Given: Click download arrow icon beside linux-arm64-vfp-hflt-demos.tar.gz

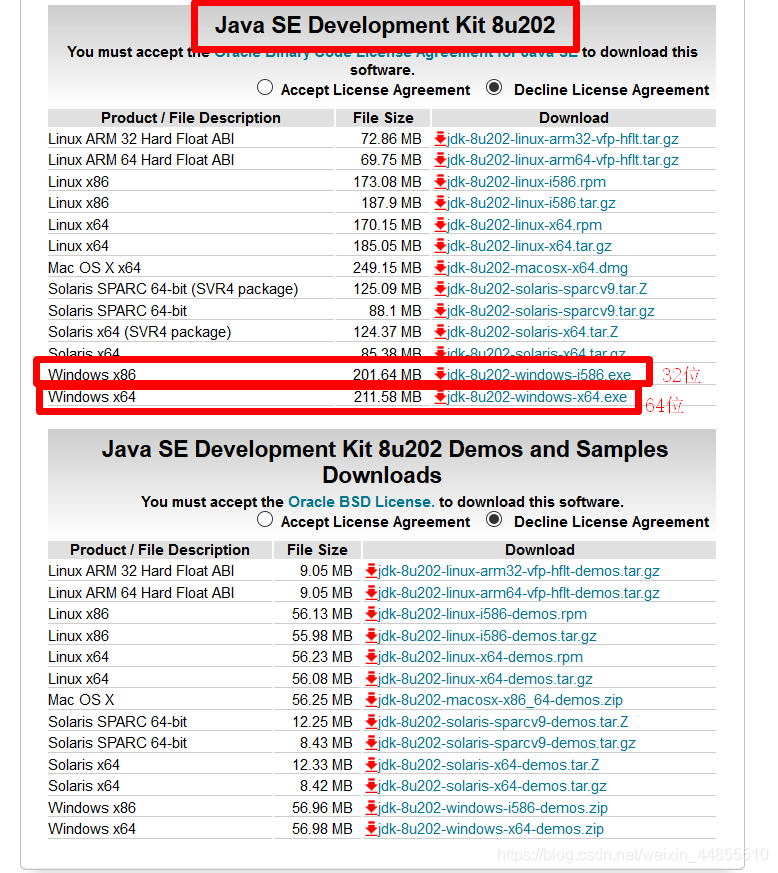Looking at the screenshot, I should pyautogui.click(x=371, y=593).
